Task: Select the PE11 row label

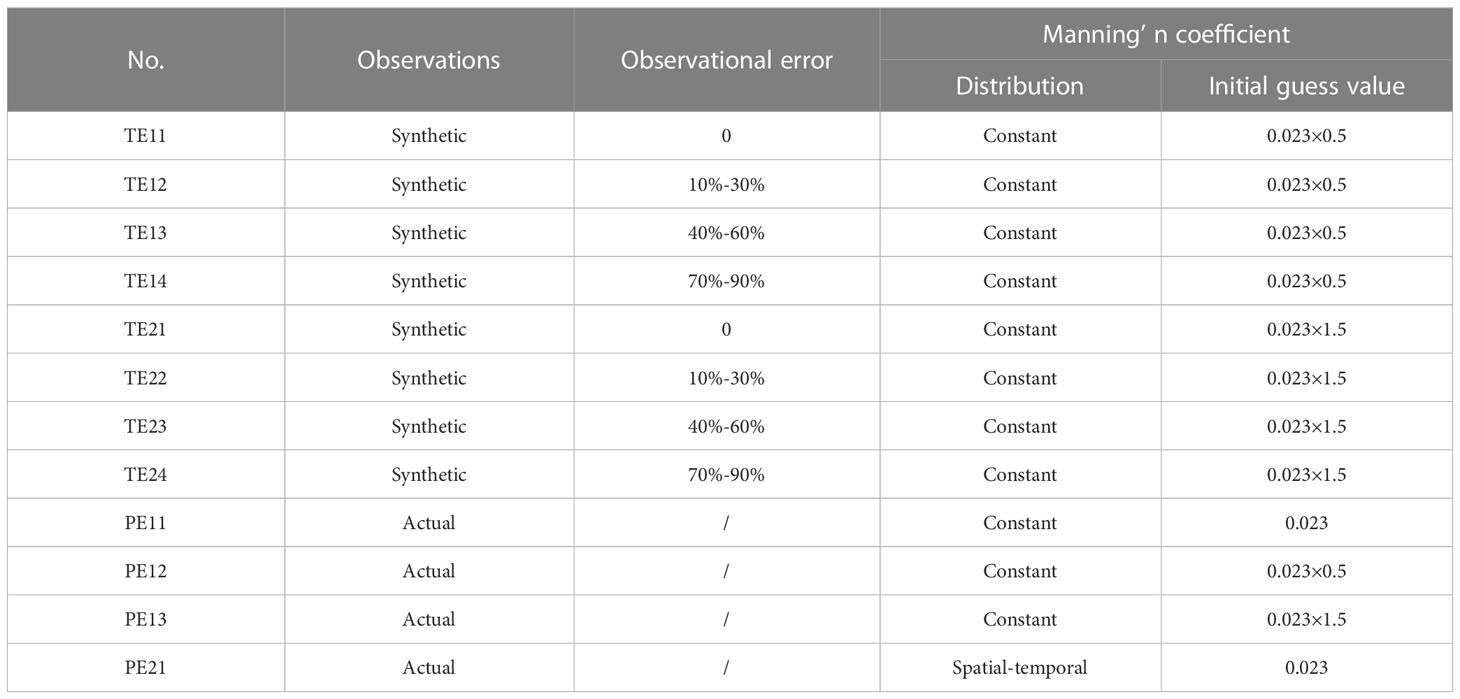Action: coord(146,523)
